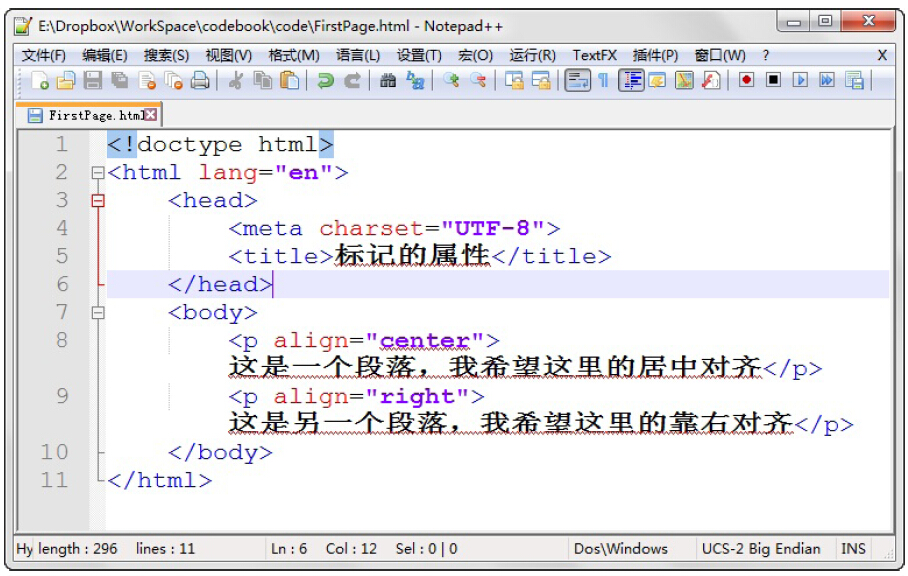This screenshot has height=576, width=908.
Task: Toggle the indent guide toolbar button
Action: pos(631,80)
